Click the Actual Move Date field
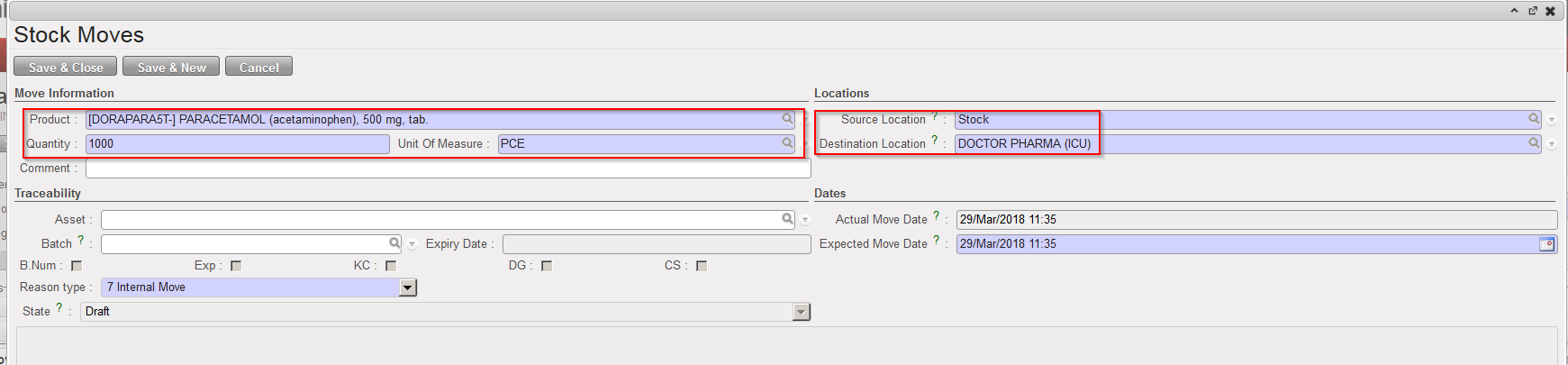This screenshot has width=1568, height=365. (x=1256, y=219)
